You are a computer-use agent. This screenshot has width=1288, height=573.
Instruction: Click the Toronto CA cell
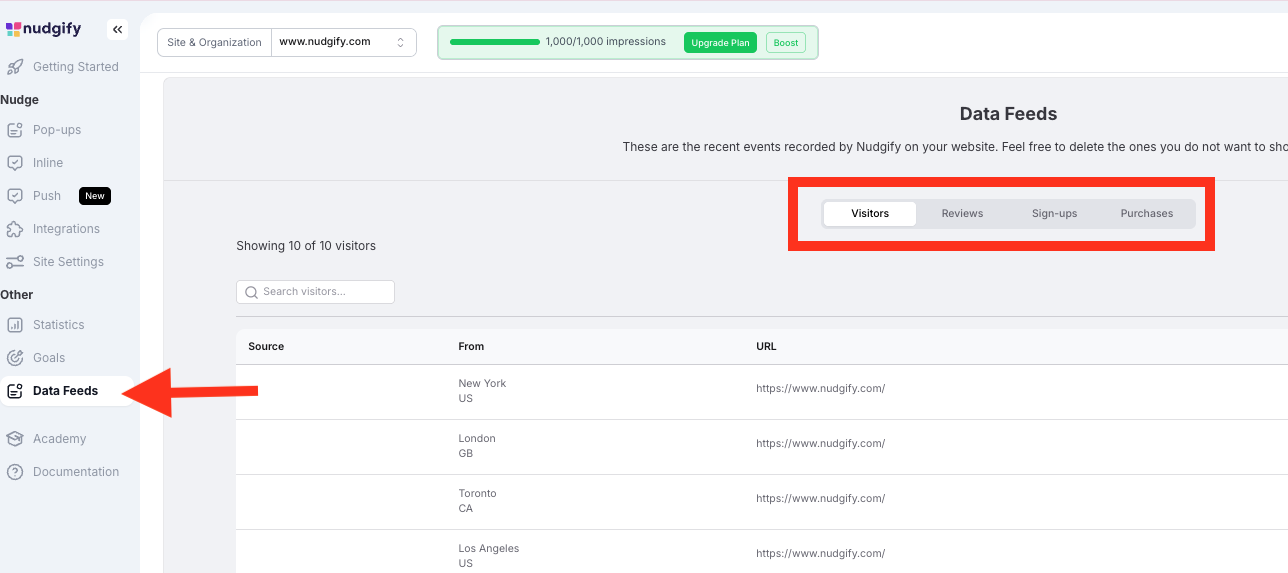477,501
